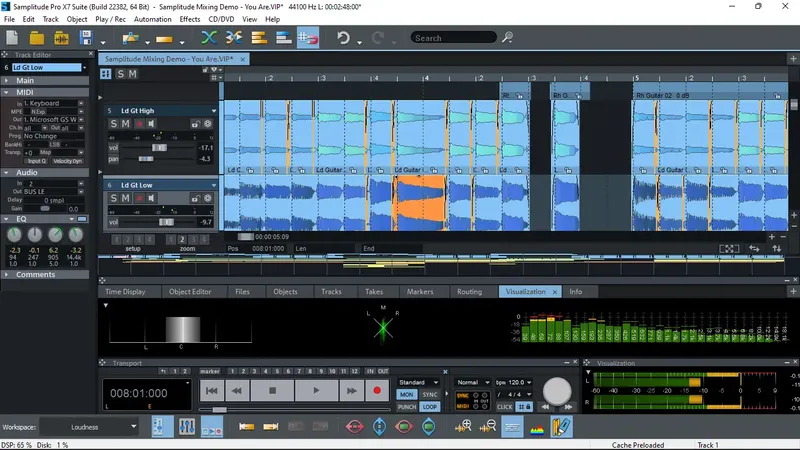Open MIDI Out Microsoft GS W dropdown

point(81,119)
